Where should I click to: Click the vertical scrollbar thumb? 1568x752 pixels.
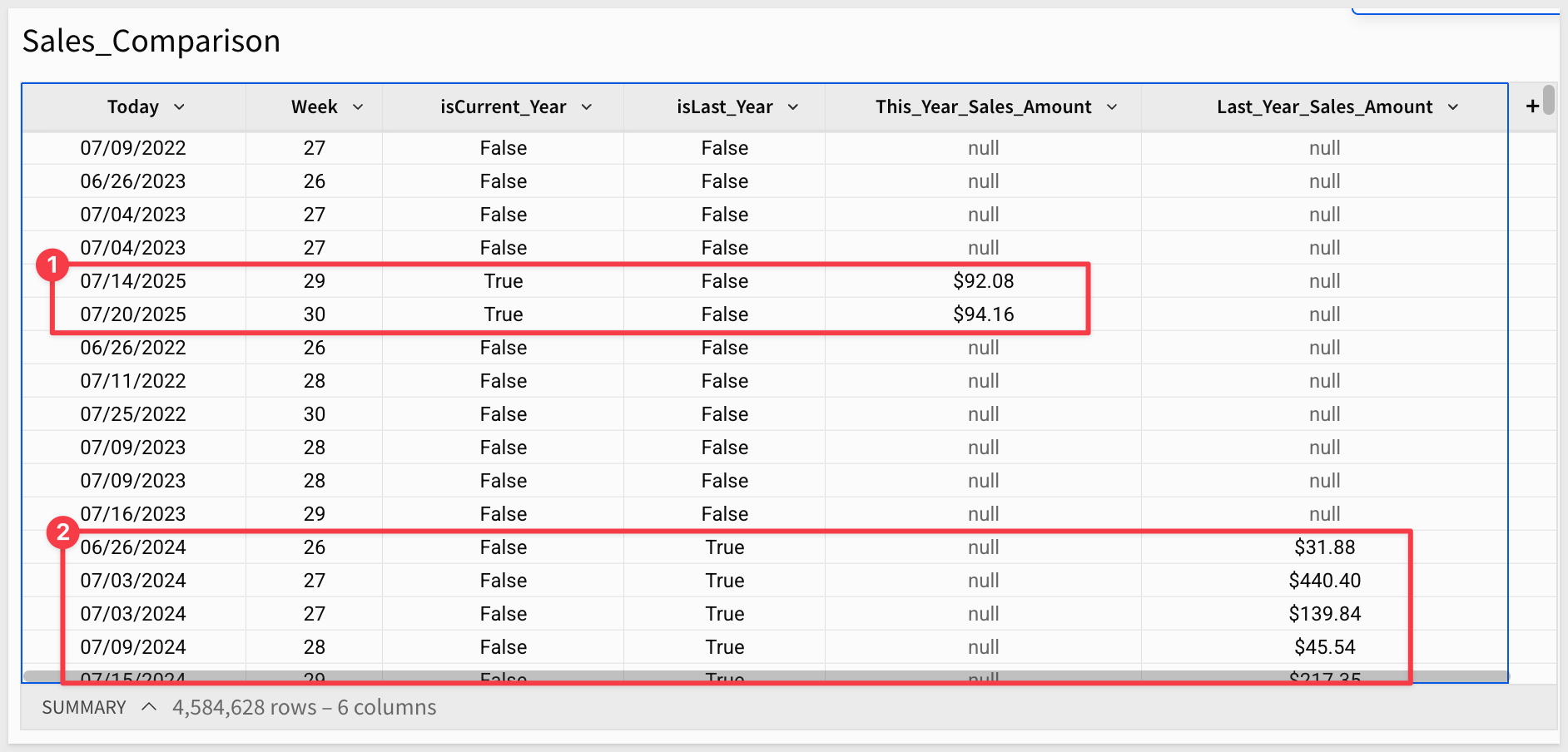point(1548,100)
